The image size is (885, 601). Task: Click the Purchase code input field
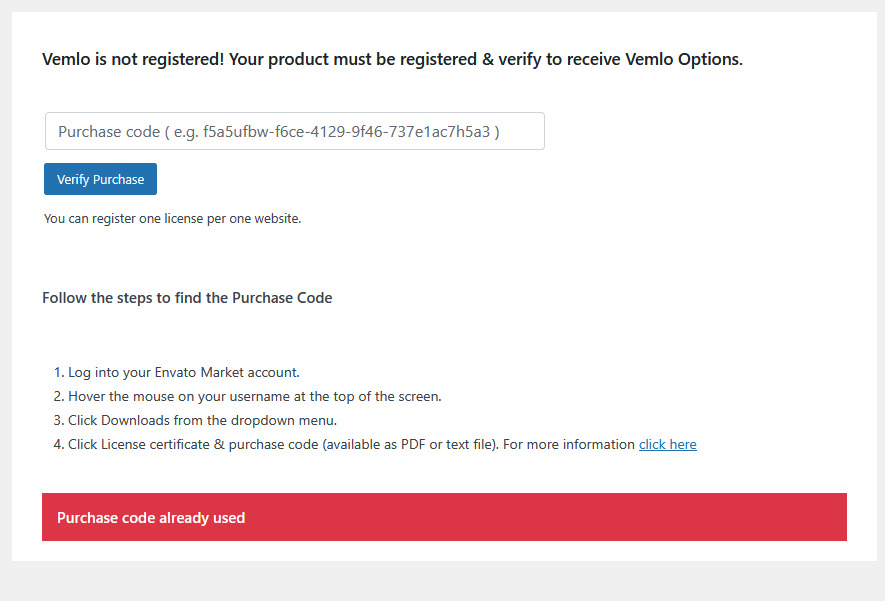click(294, 131)
